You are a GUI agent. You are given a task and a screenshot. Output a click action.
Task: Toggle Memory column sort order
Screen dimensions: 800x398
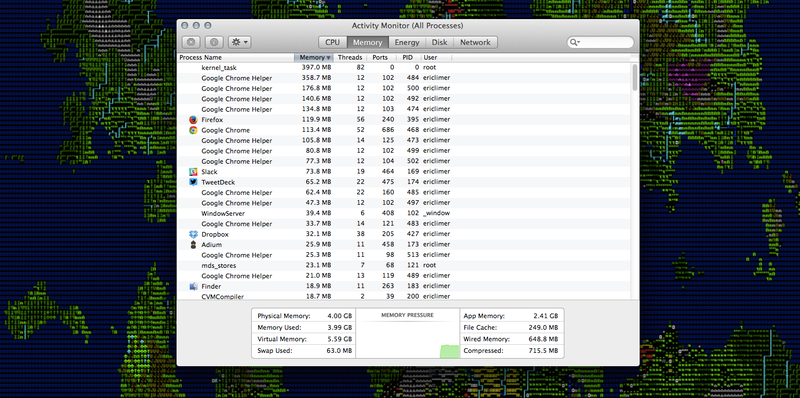pos(314,58)
